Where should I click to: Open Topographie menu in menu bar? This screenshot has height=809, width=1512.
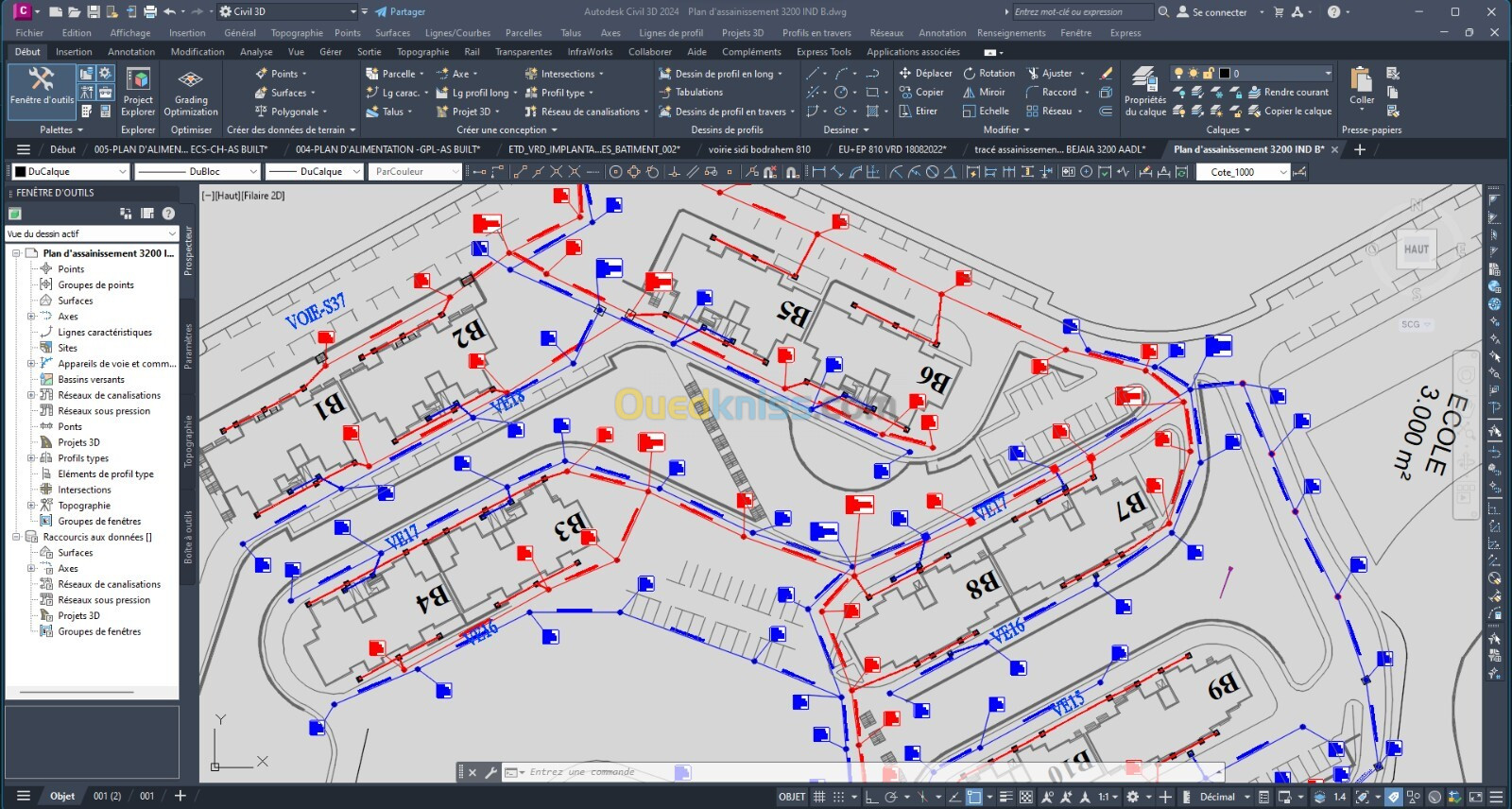[297, 32]
